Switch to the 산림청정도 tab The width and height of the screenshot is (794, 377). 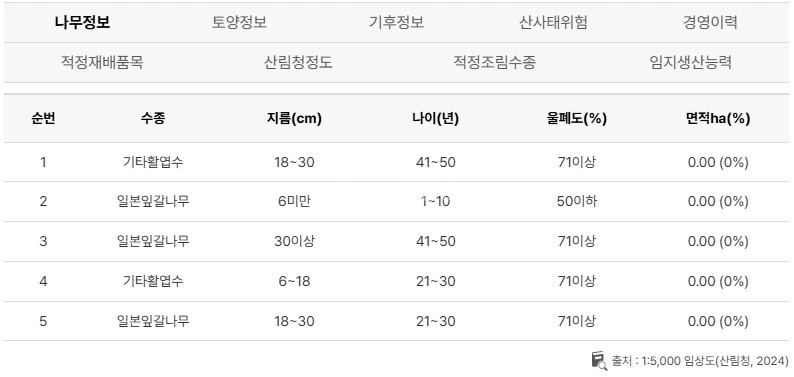coord(298,63)
